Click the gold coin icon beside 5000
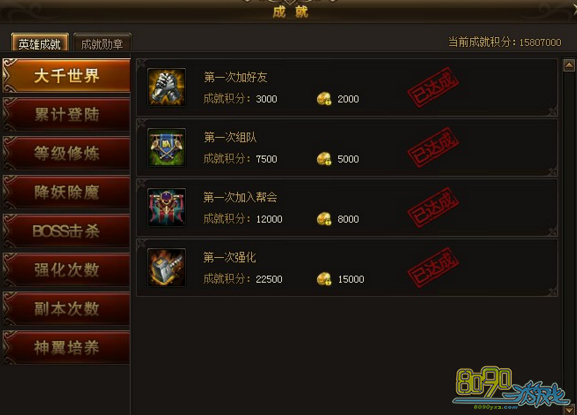This screenshot has height=415, width=577. (324, 159)
